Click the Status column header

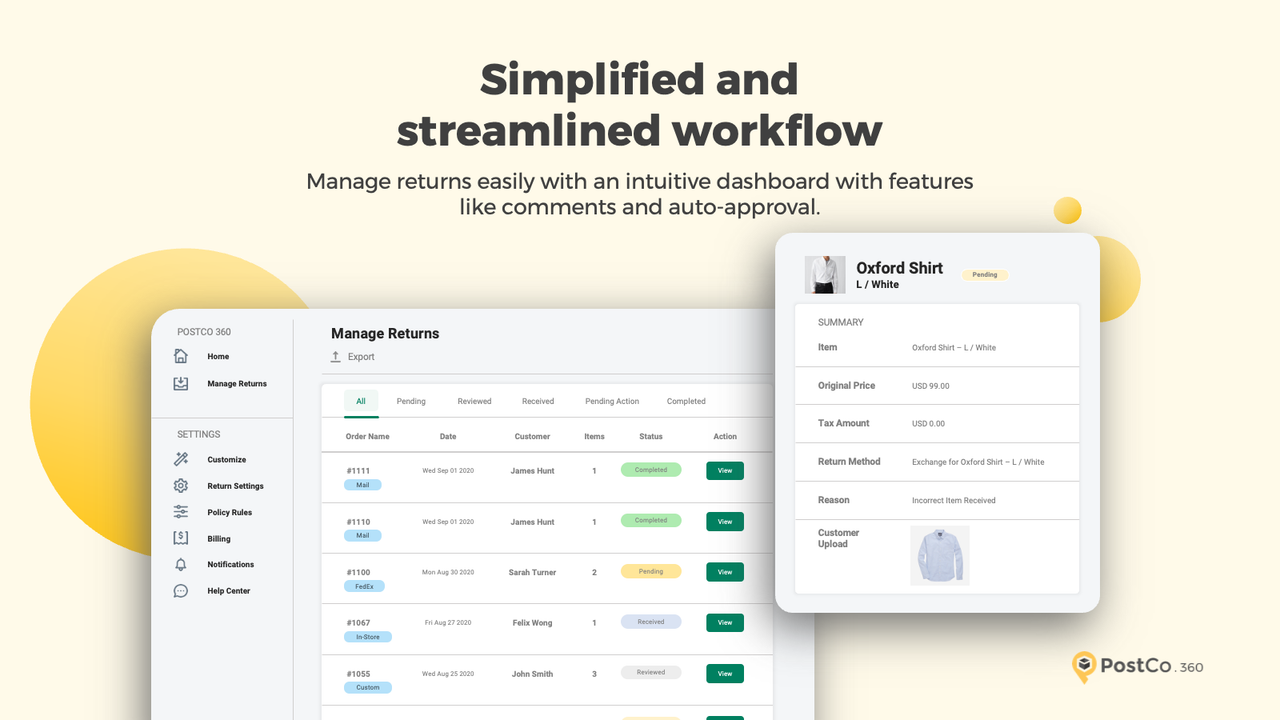651,437
